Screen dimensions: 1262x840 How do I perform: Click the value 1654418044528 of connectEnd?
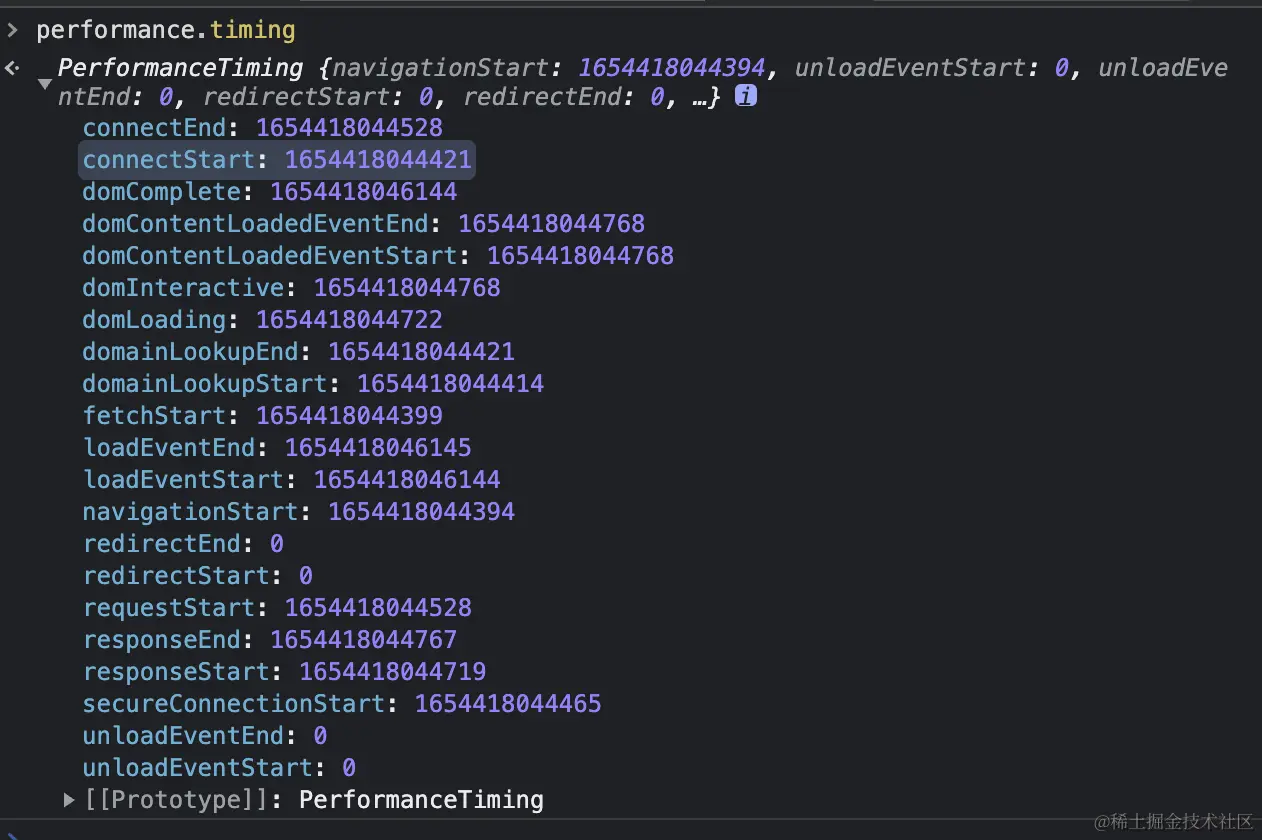[x=349, y=128]
